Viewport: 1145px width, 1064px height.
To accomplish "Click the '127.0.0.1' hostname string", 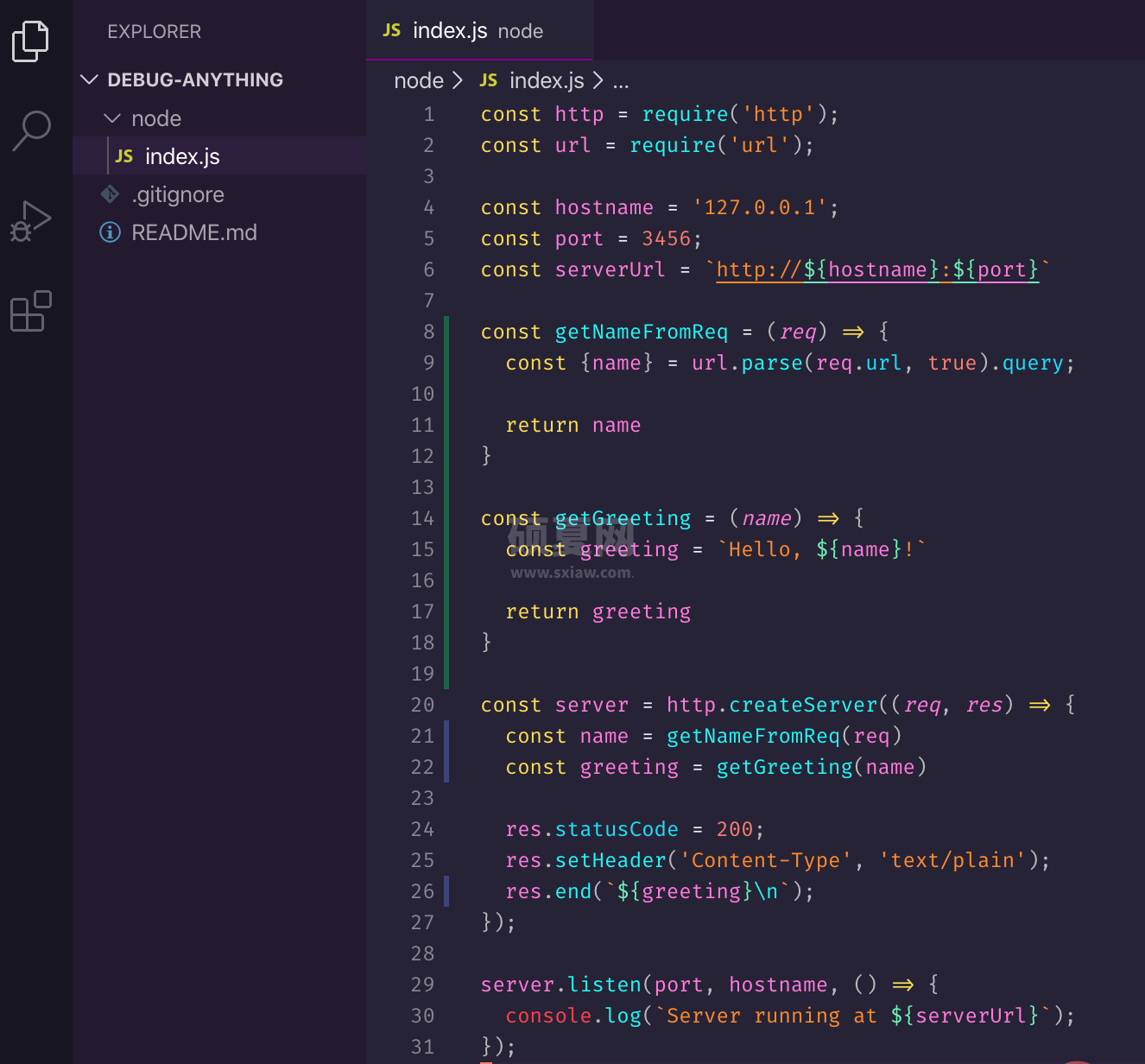I will click(x=760, y=207).
